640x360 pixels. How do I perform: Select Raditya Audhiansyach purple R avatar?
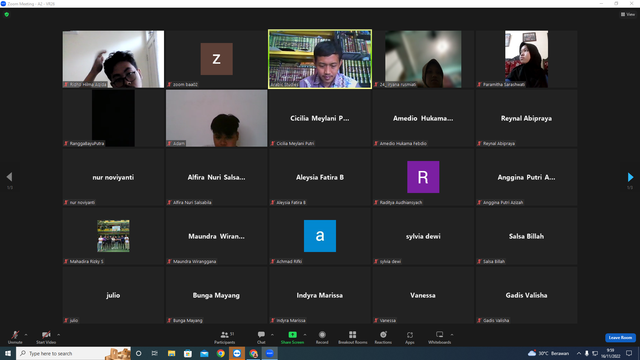pos(423,177)
